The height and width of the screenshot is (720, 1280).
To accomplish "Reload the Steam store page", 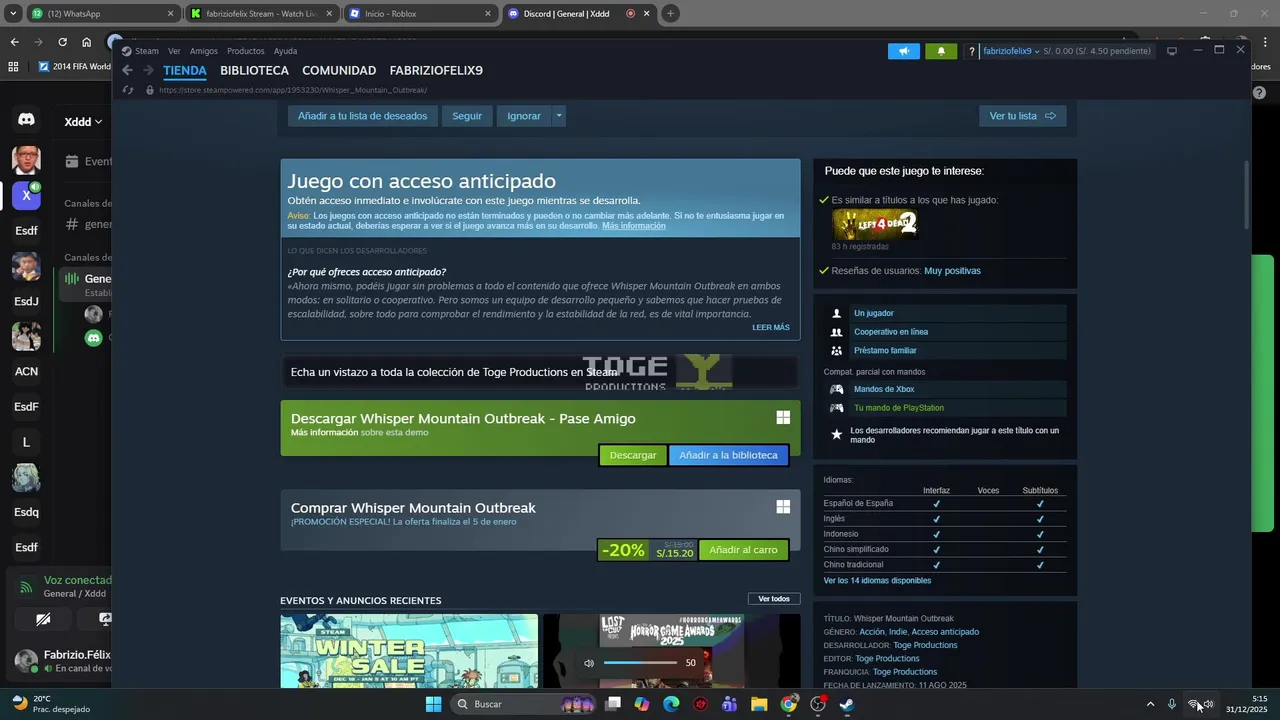I will click(127, 90).
